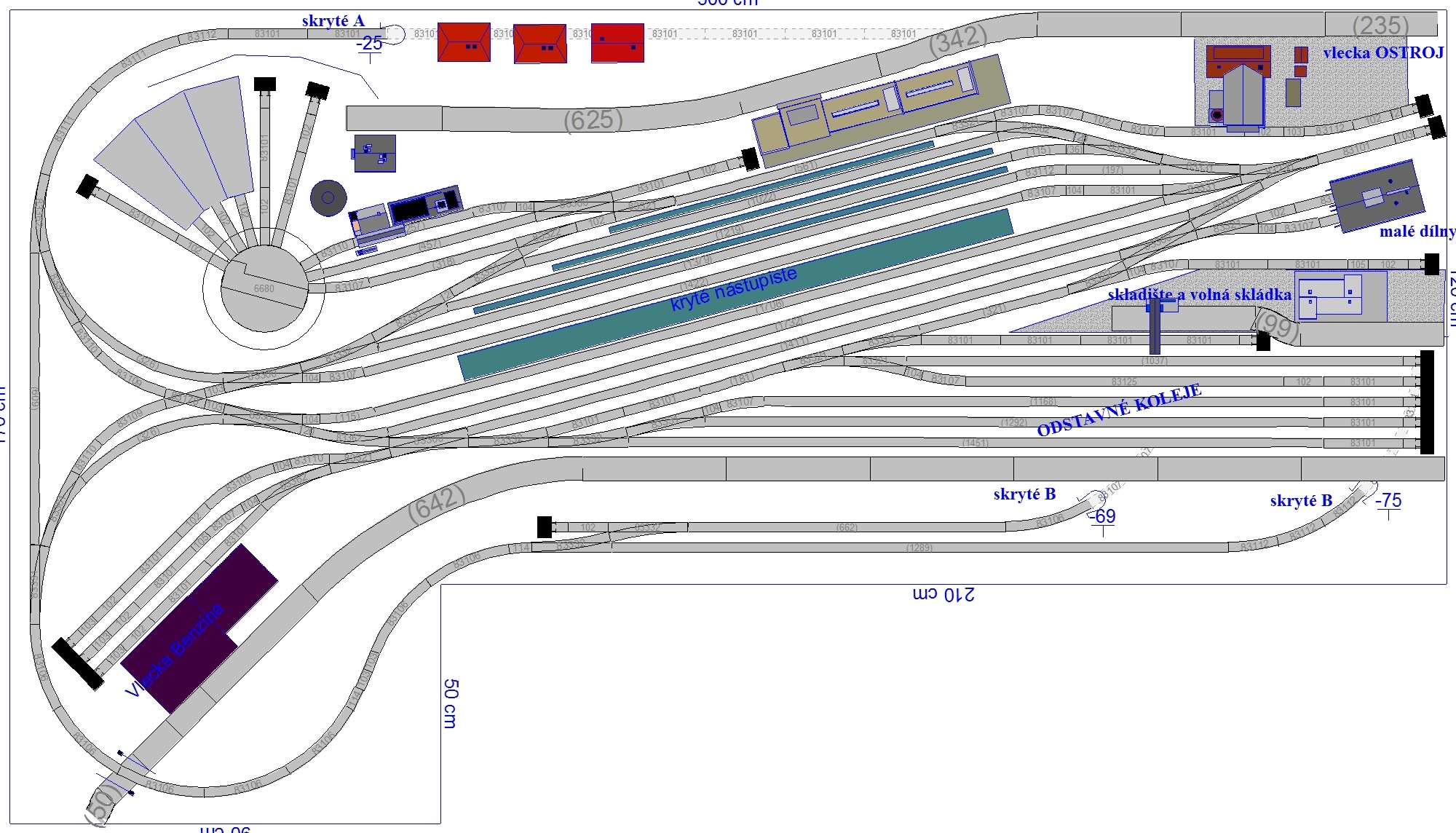Select the middle red house building
Viewport: 1456px width, 833px height.
(539, 44)
